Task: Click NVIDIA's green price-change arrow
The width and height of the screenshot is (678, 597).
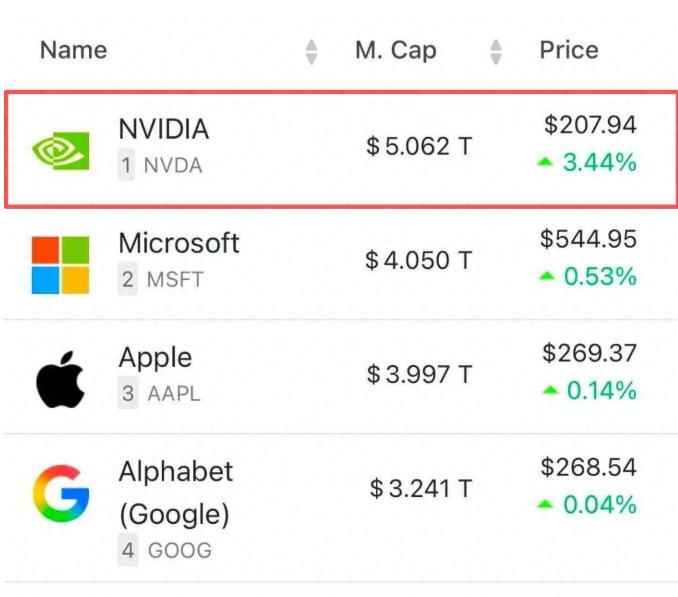Action: tap(545, 163)
